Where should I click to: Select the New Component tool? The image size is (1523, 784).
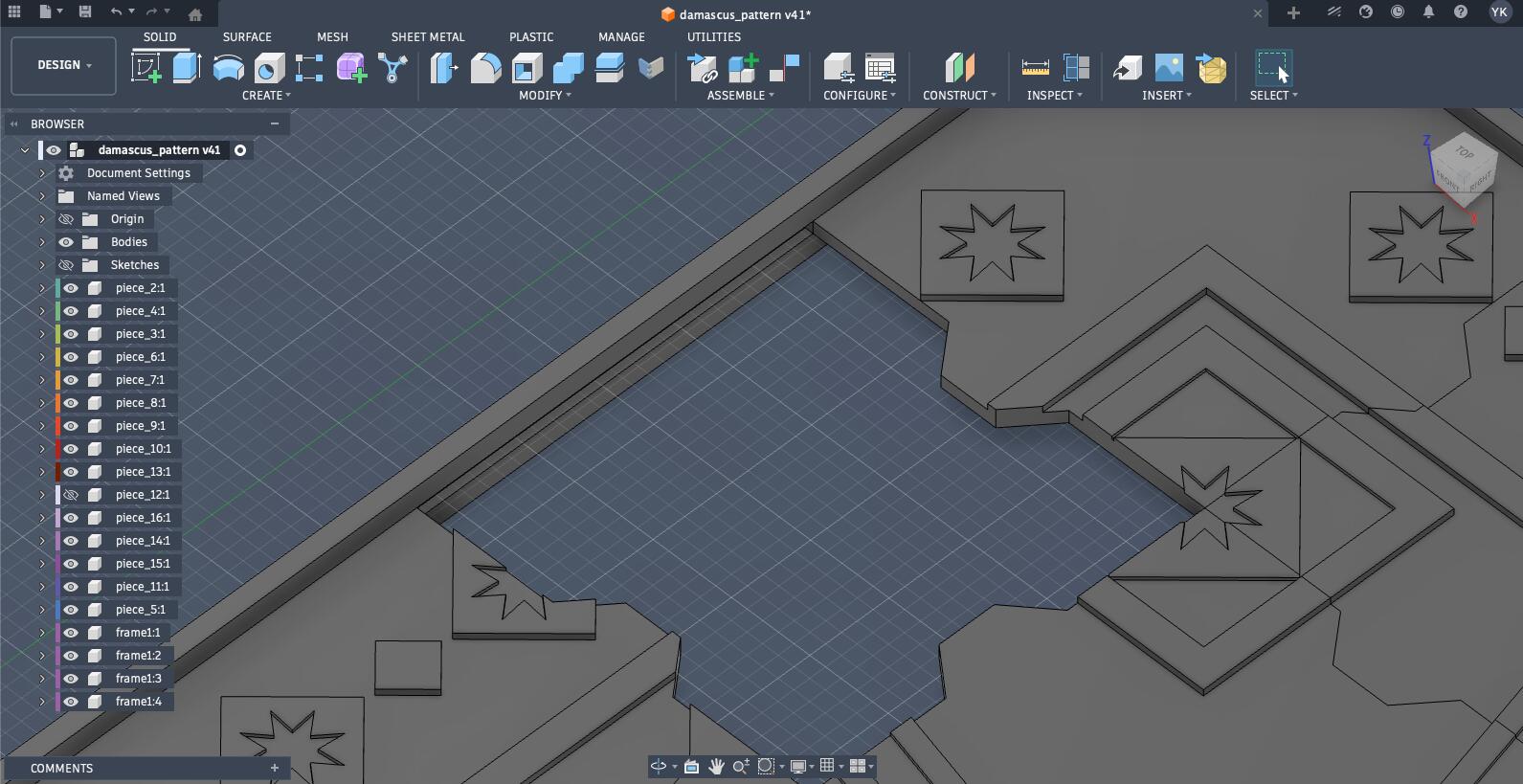coord(743,68)
